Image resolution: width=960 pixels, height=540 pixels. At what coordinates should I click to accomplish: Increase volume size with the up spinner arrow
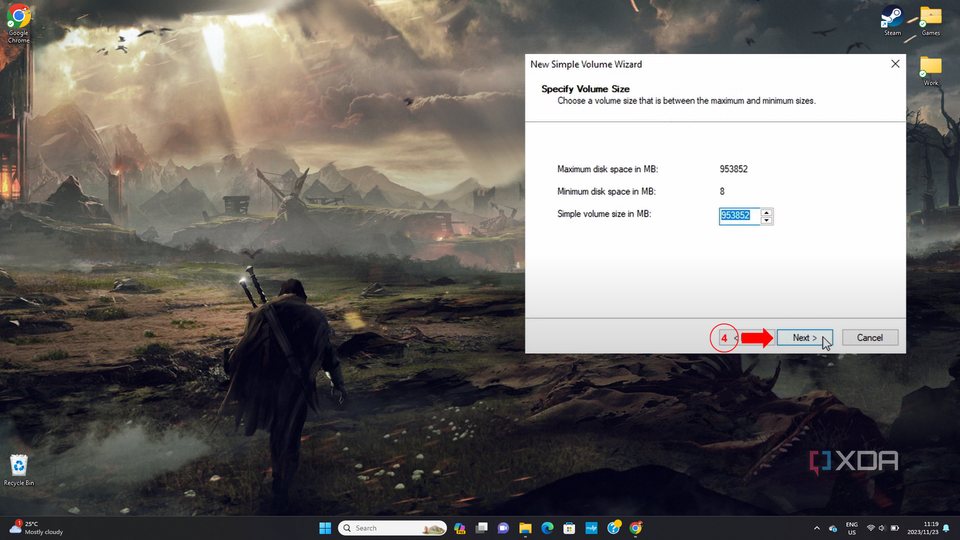[767, 212]
